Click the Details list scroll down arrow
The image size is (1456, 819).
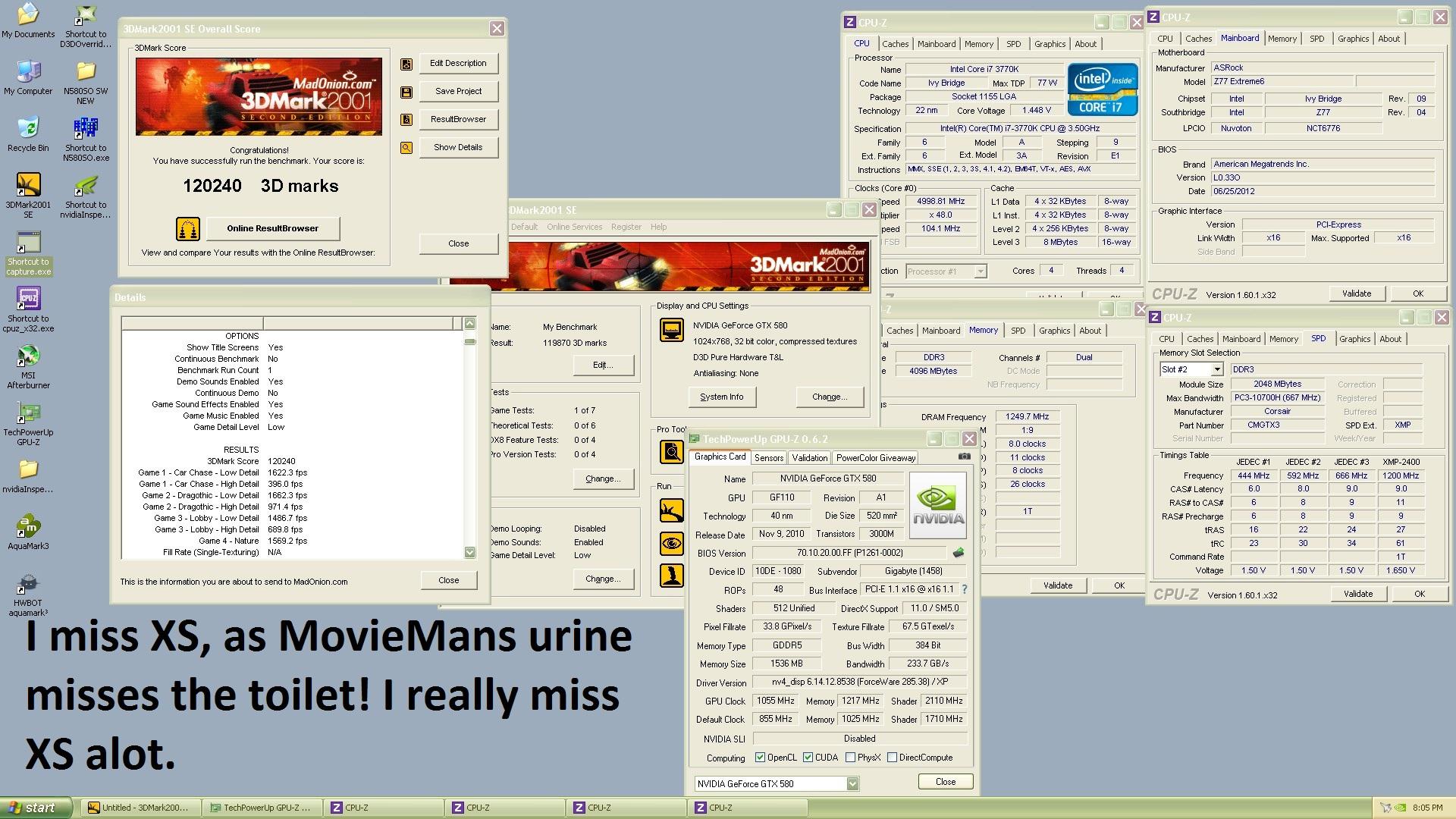click(469, 553)
